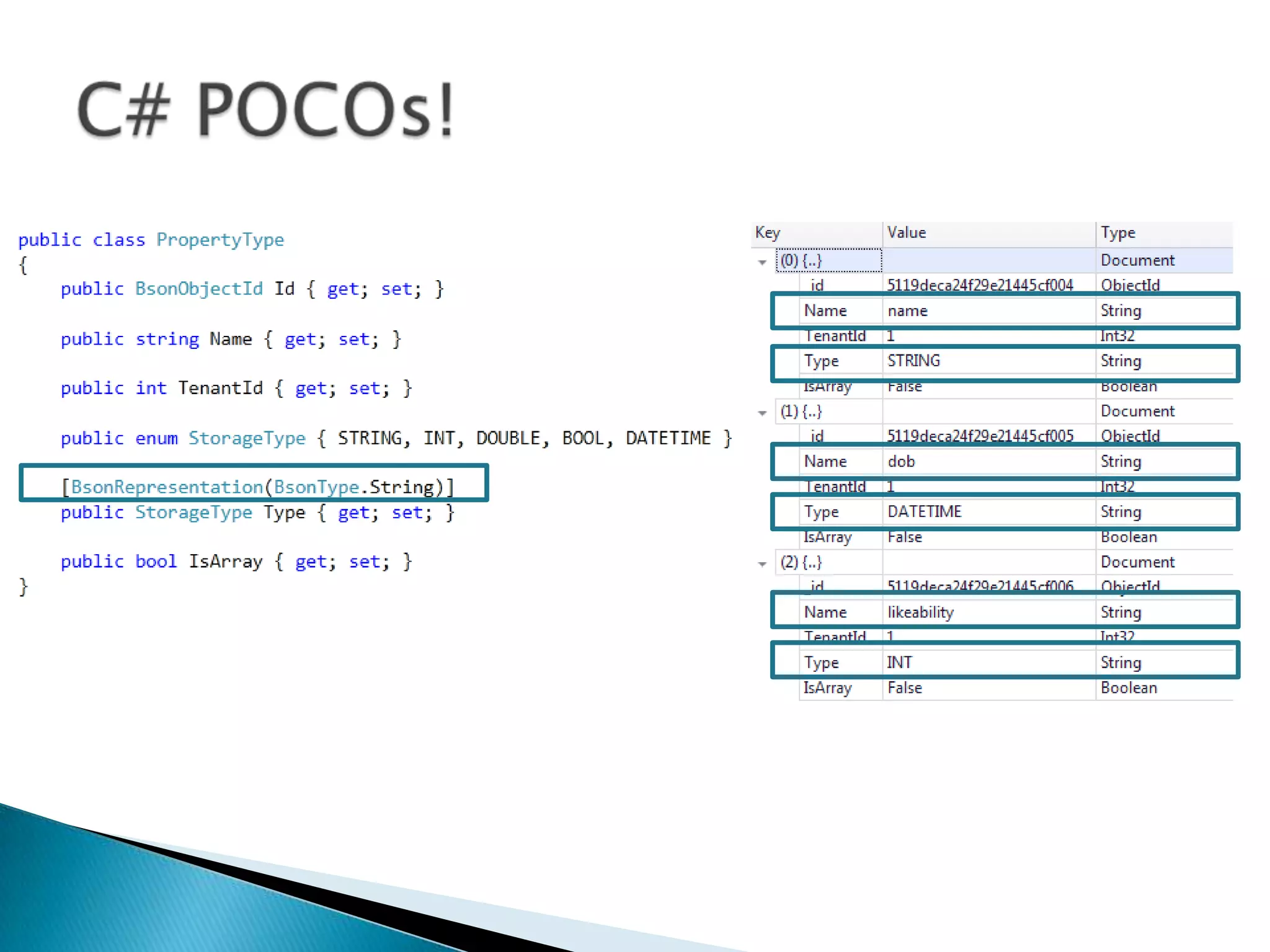The width and height of the screenshot is (1270, 952).
Task: Collapse the (0) document node arrow
Action: (x=762, y=262)
